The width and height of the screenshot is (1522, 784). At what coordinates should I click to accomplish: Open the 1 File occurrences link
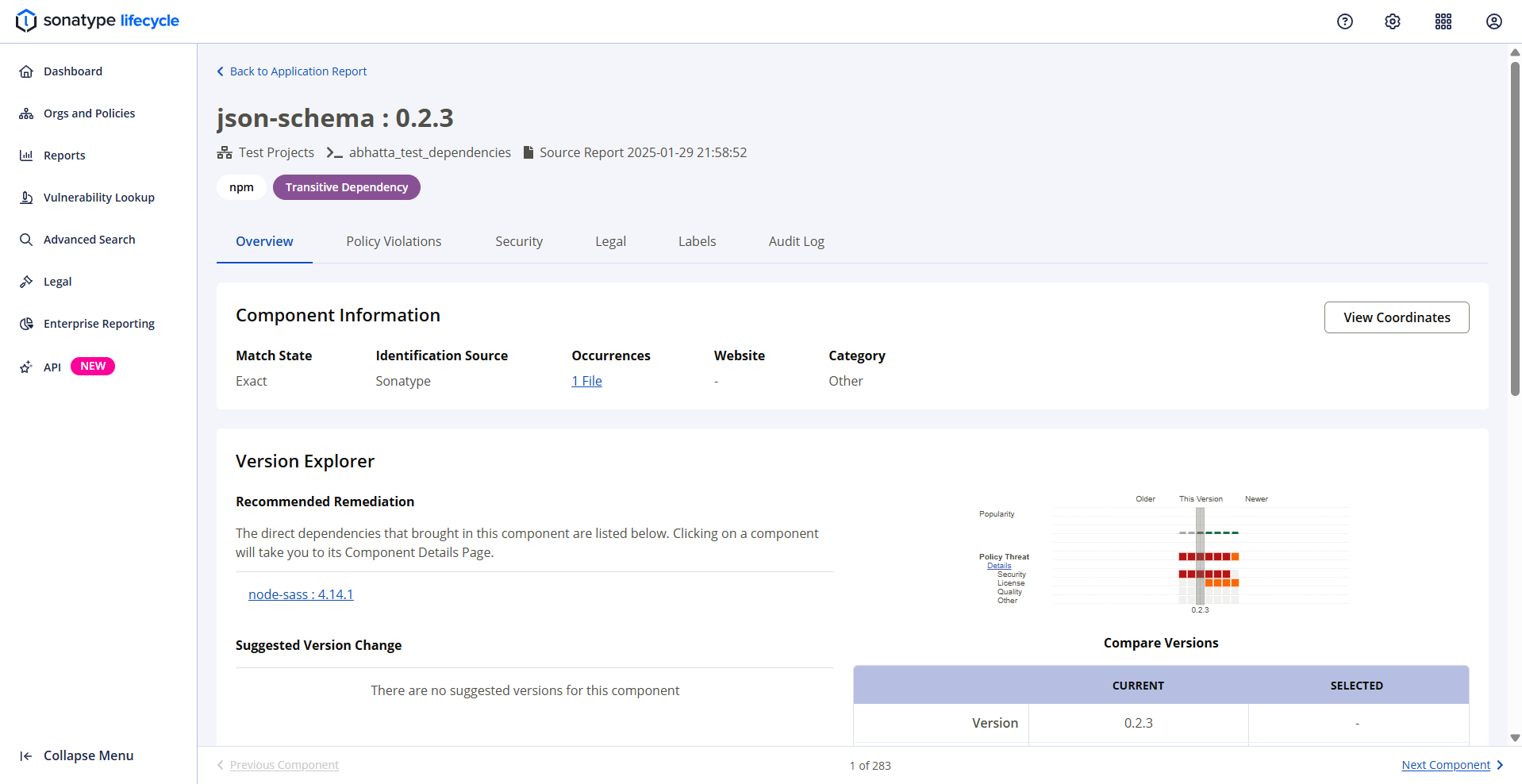pos(586,381)
